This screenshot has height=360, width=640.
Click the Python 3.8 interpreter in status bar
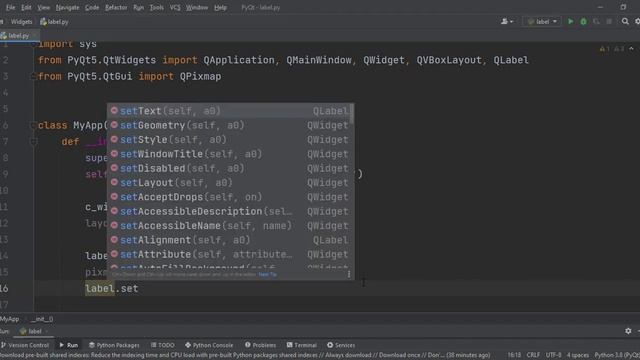tap(617, 355)
